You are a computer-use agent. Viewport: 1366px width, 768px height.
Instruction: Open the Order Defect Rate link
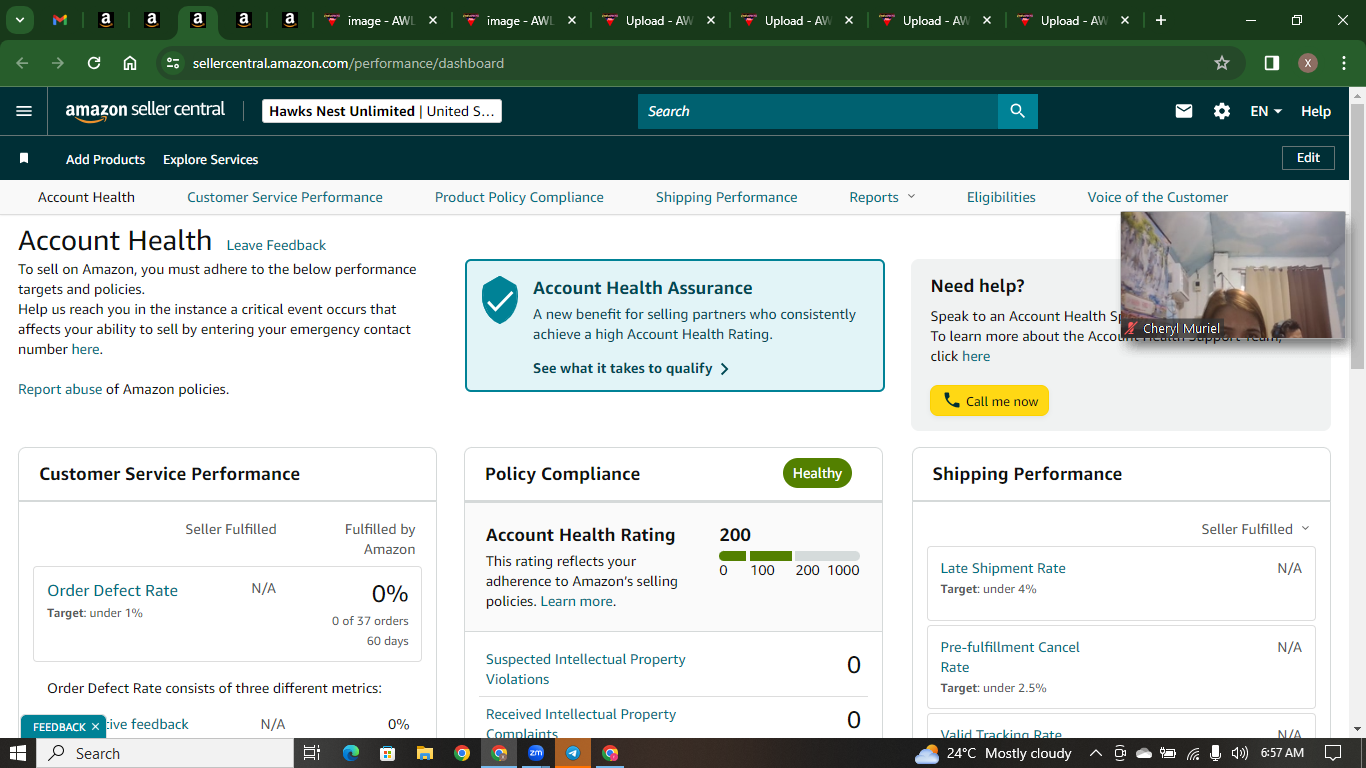point(112,590)
